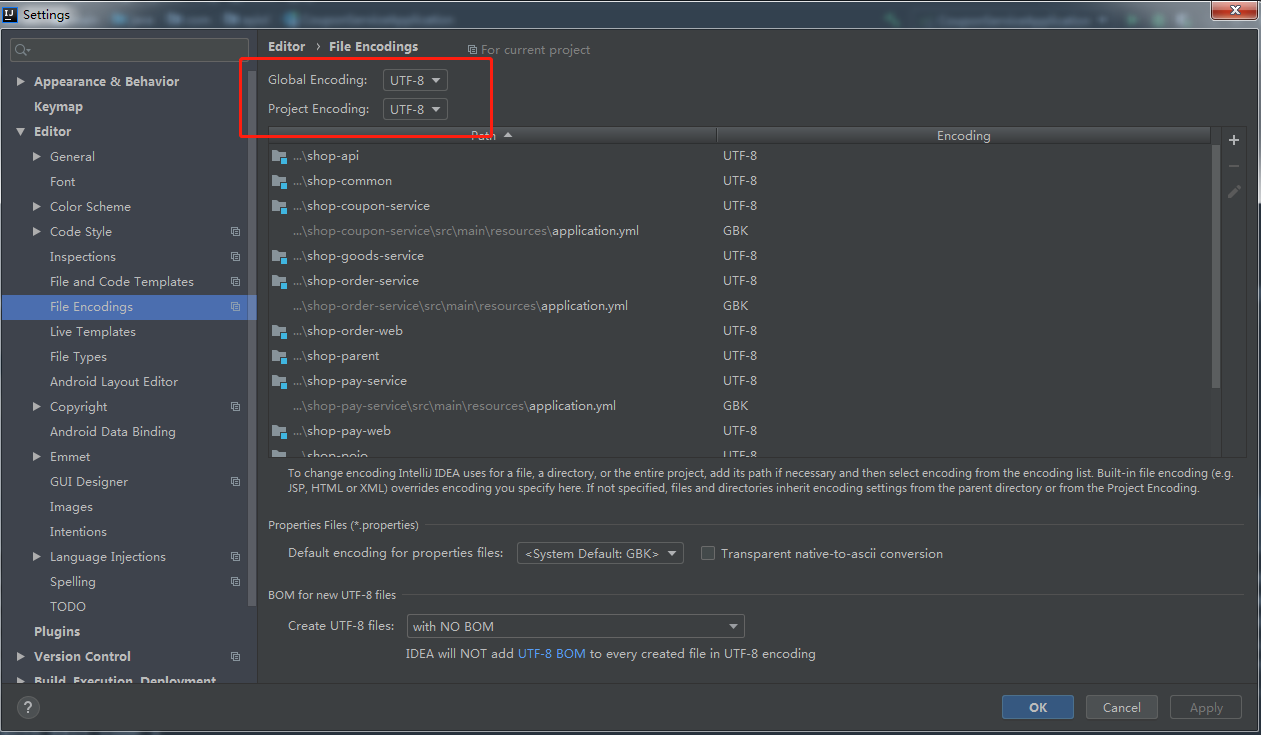
Task: Click the settings-copy icon beside Code Style
Action: 235,231
